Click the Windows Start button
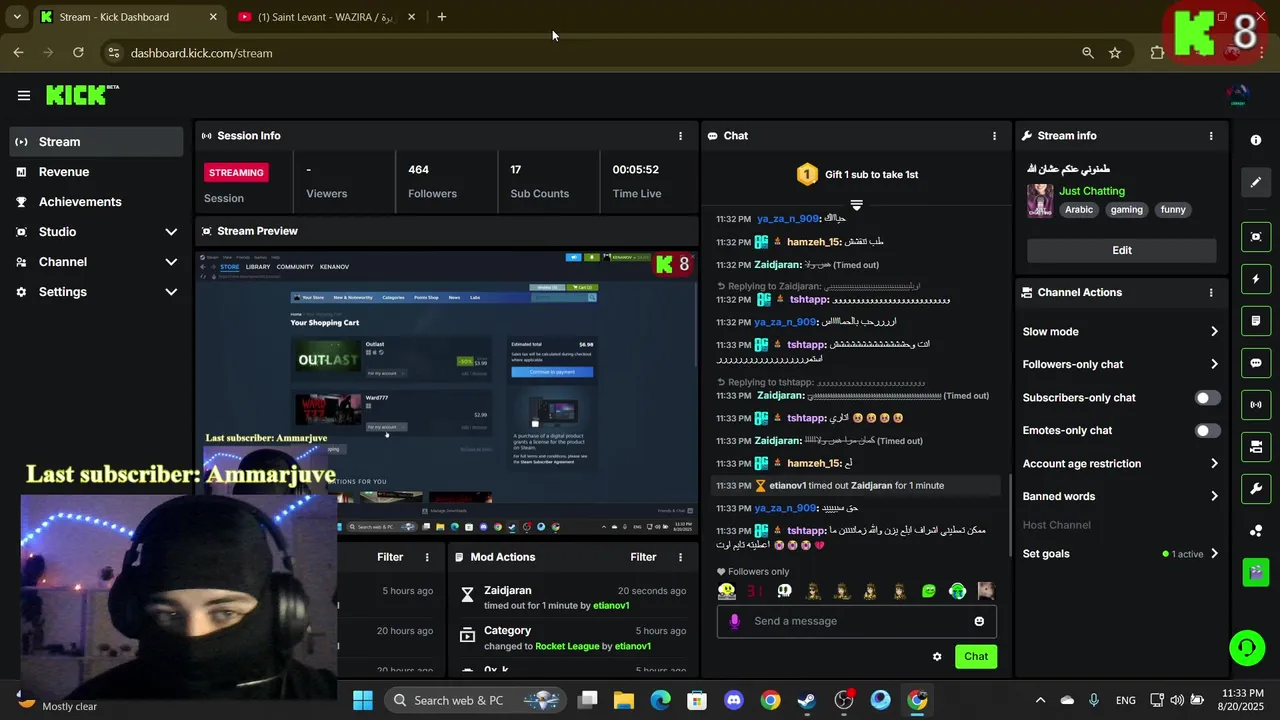The image size is (1280, 720). pos(362,700)
